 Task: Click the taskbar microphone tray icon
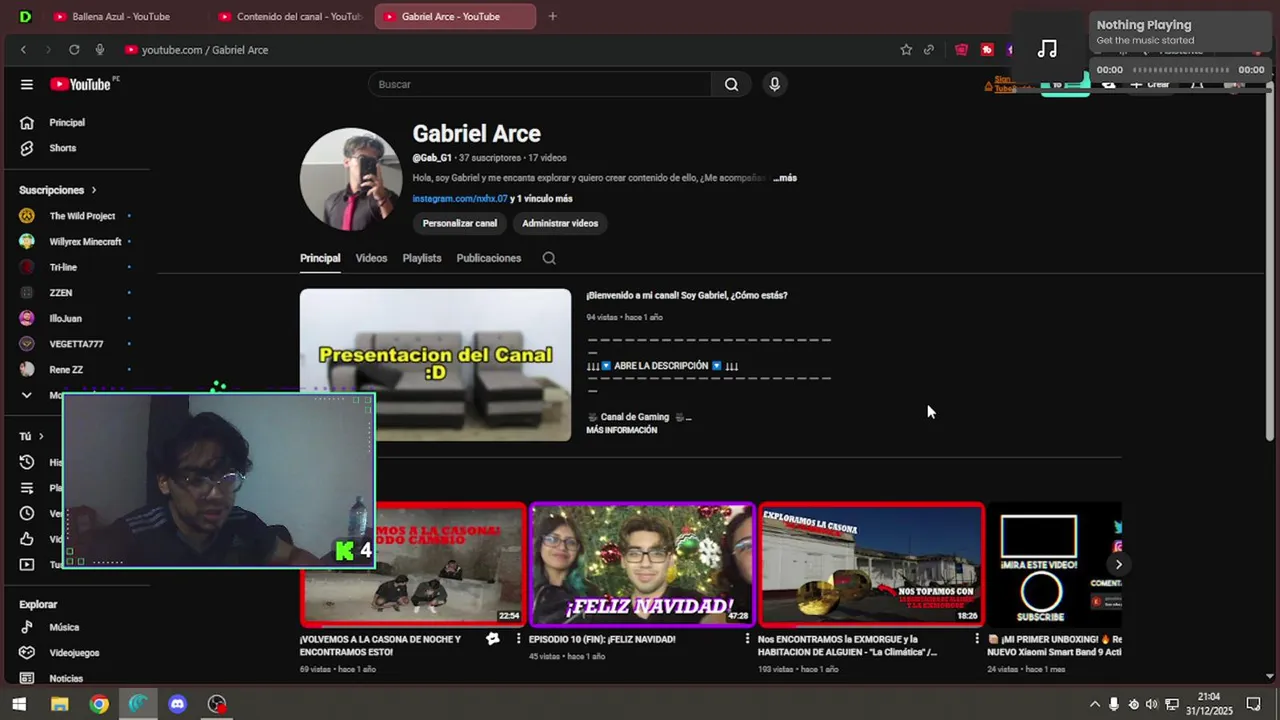tap(1113, 704)
